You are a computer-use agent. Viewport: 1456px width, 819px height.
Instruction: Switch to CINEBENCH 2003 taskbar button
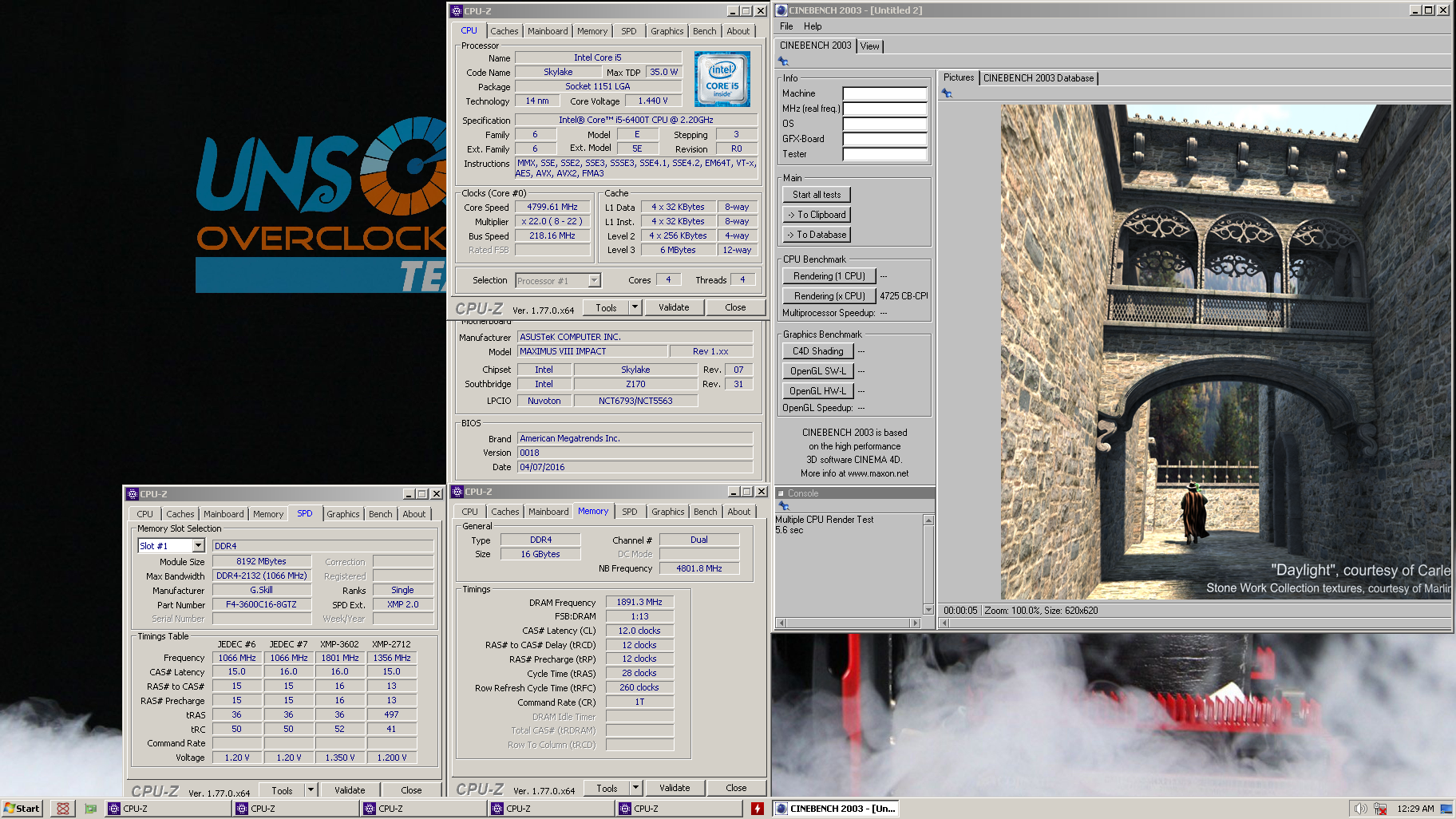click(x=836, y=809)
